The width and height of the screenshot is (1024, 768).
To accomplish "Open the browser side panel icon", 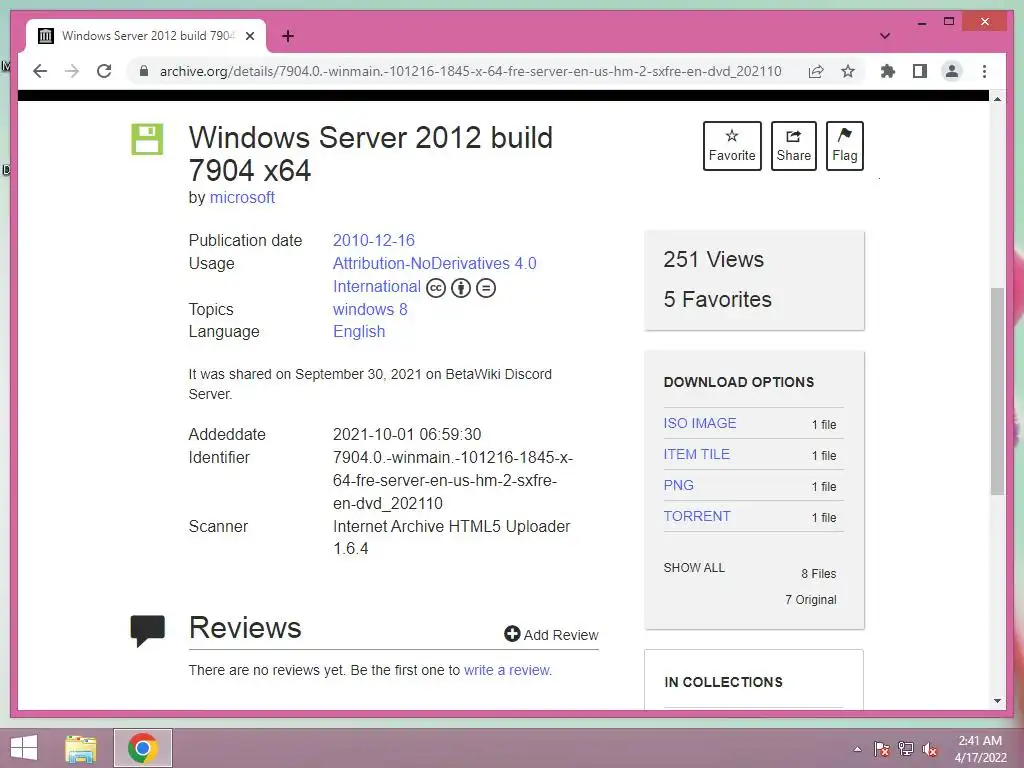I will coord(920,71).
